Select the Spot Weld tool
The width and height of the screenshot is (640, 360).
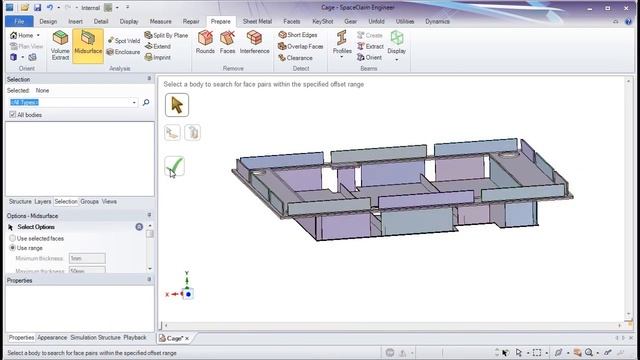tap(124, 40)
